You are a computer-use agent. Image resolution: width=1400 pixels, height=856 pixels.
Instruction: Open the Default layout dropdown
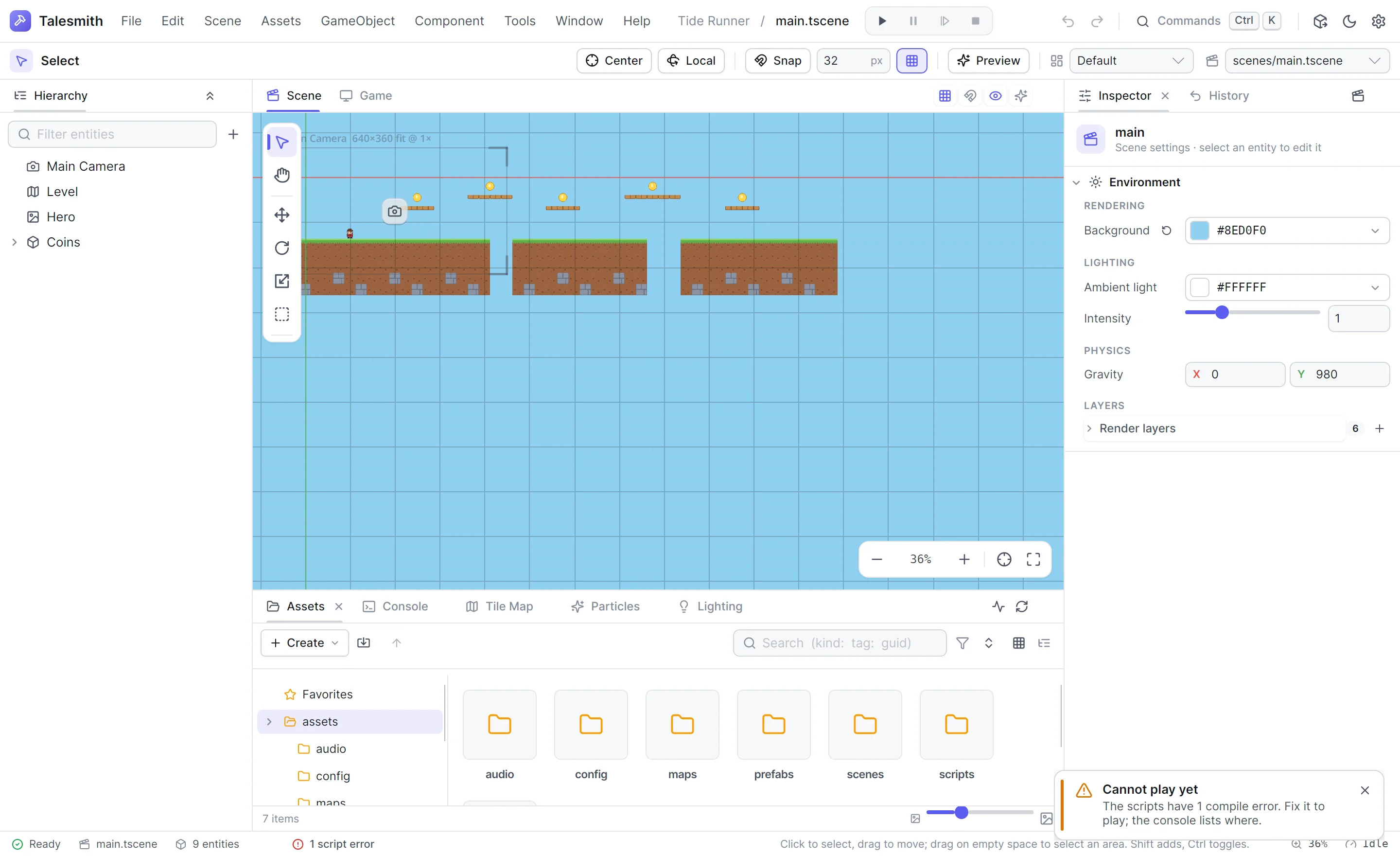tap(1131, 61)
